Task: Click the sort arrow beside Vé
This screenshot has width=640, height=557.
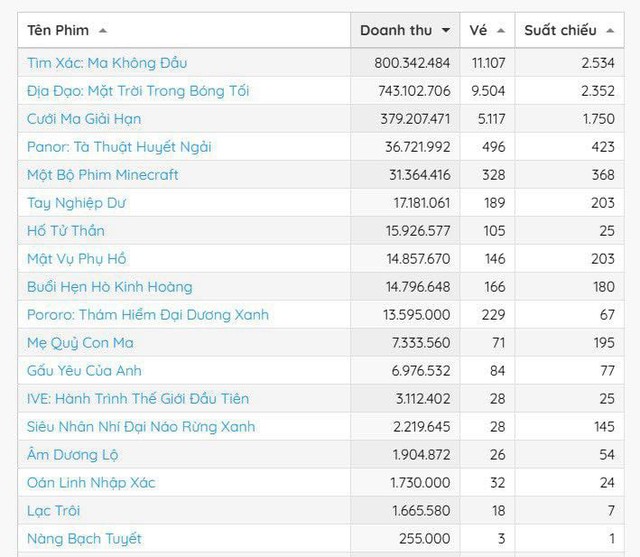Action: 500,31
